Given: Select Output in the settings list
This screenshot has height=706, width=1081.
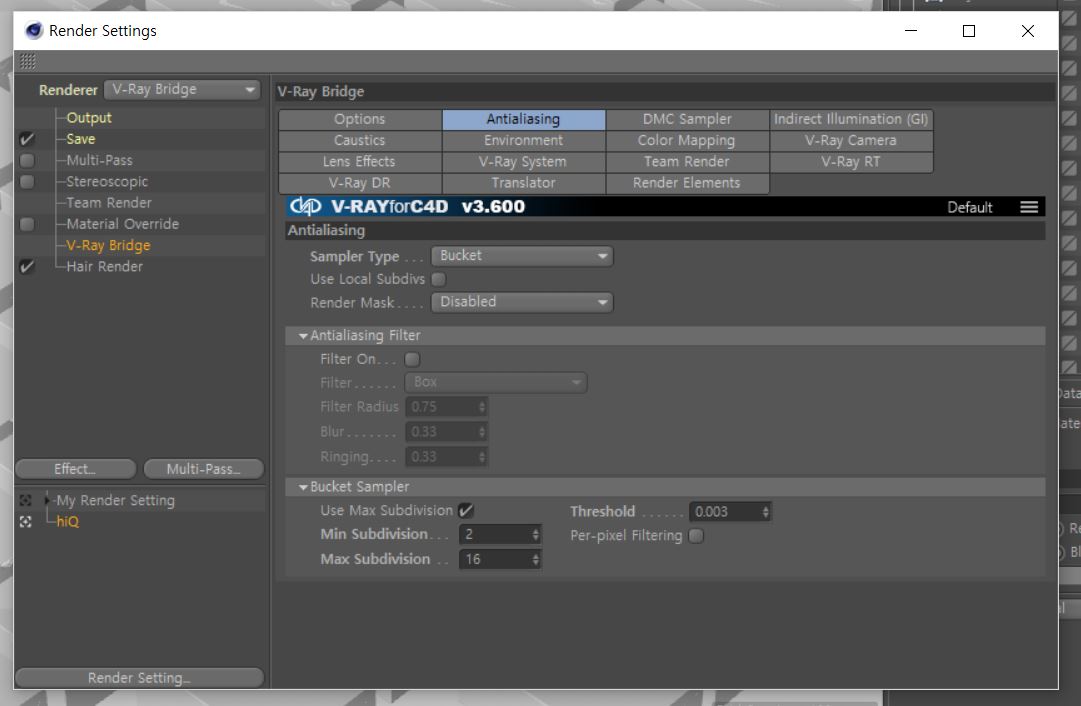Looking at the screenshot, I should click(89, 118).
